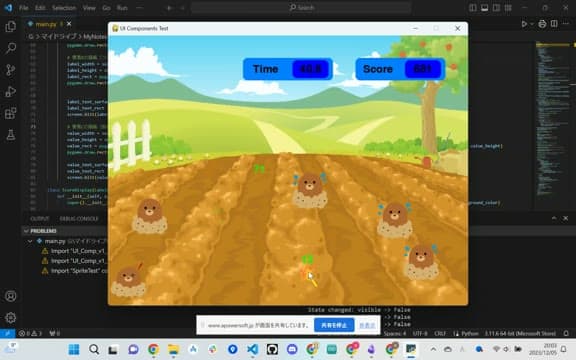Open the Testing flask view
Screen dimensions: 576x360
11,135
